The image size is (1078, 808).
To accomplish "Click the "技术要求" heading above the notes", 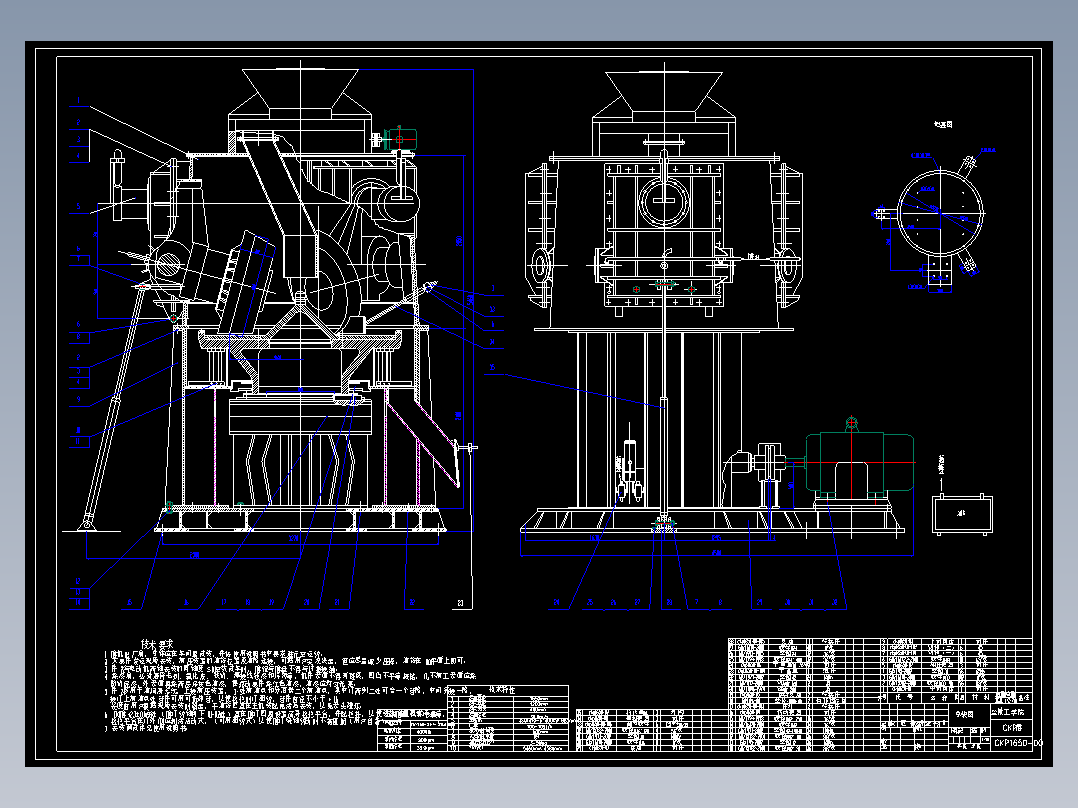I will (158, 644).
